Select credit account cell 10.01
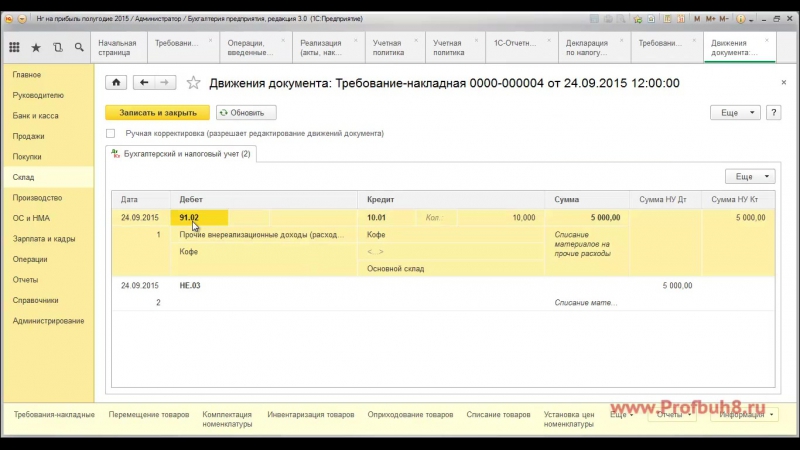Screen dimensions: 800x450 tap(387, 218)
